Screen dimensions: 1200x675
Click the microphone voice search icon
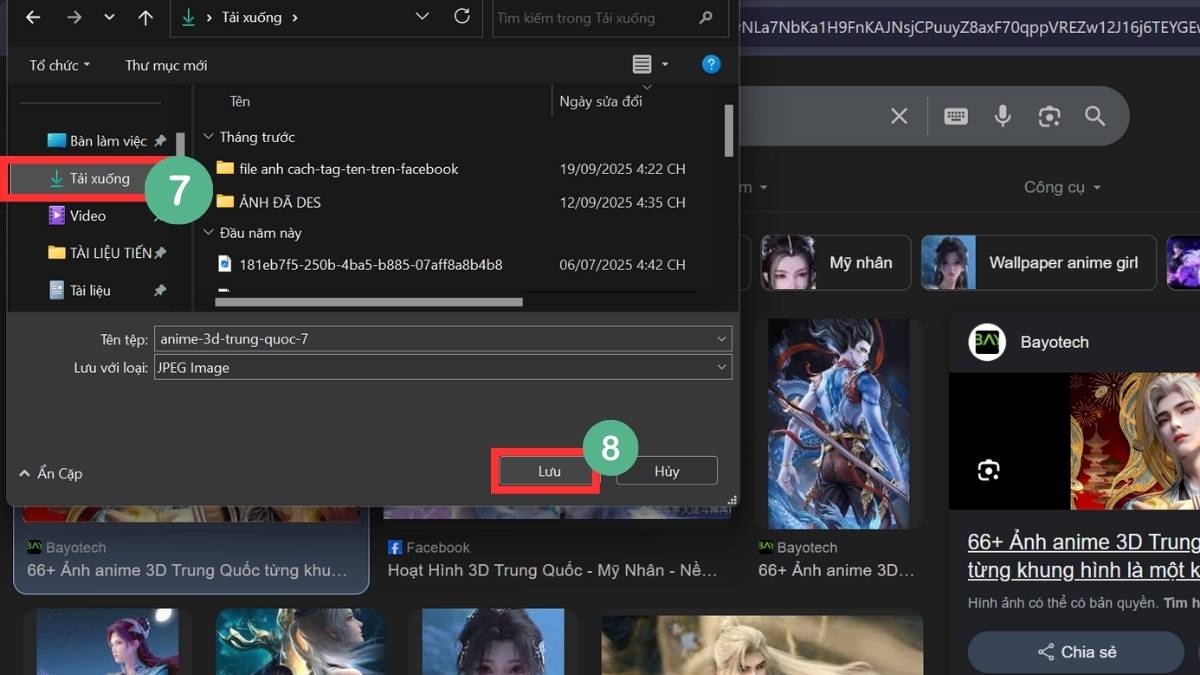click(x=1002, y=116)
